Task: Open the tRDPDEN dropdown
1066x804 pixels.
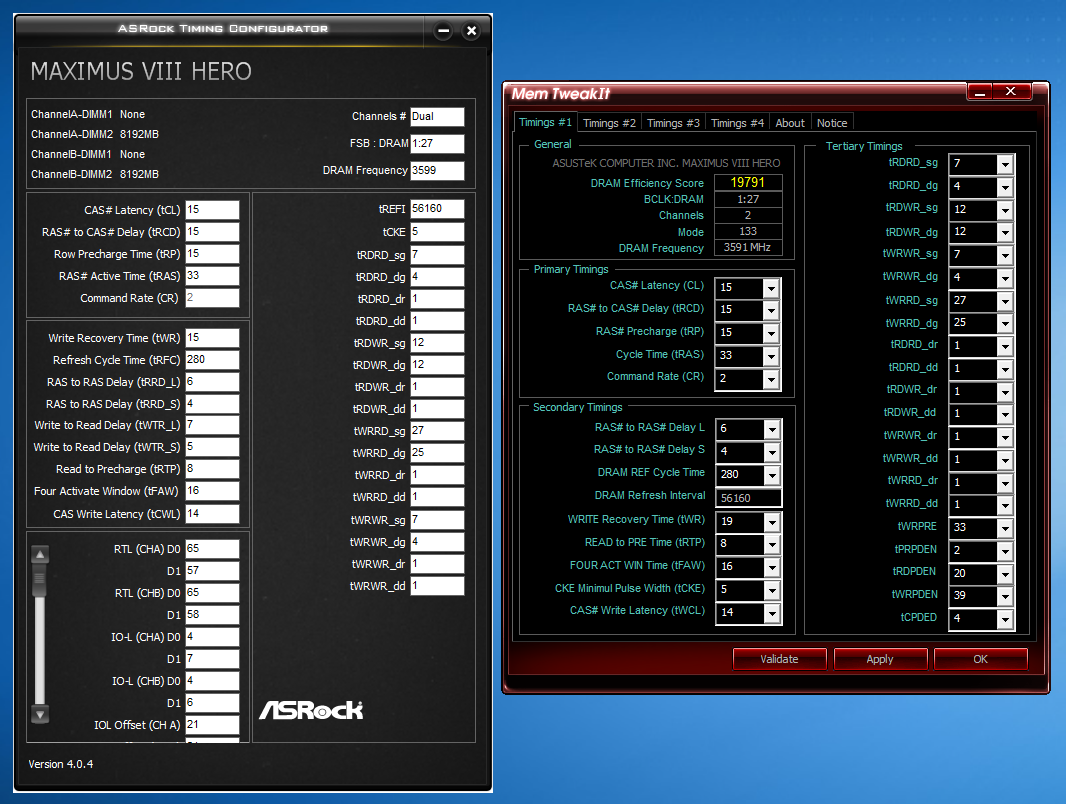Action: click(1005, 574)
